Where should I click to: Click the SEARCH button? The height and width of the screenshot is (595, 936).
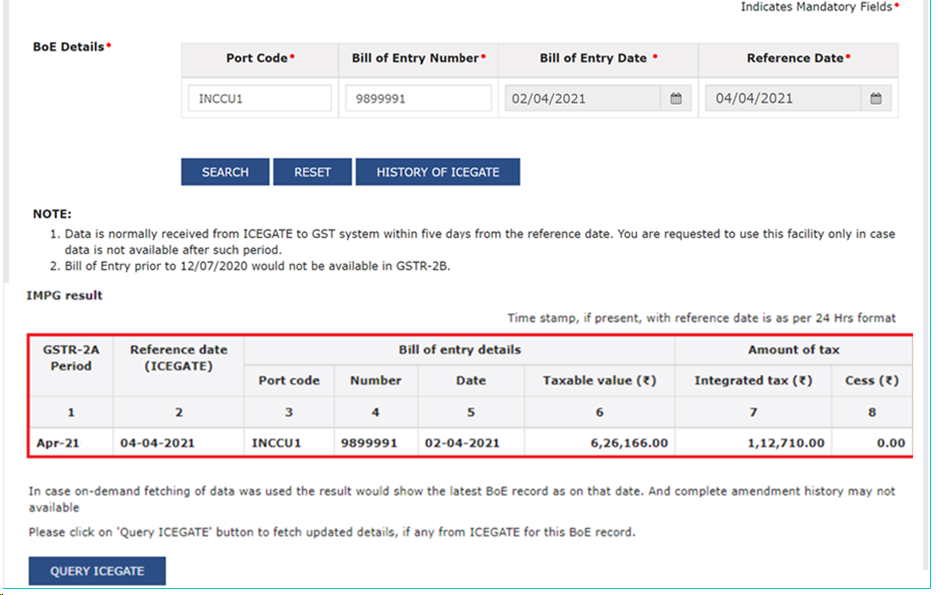[225, 172]
